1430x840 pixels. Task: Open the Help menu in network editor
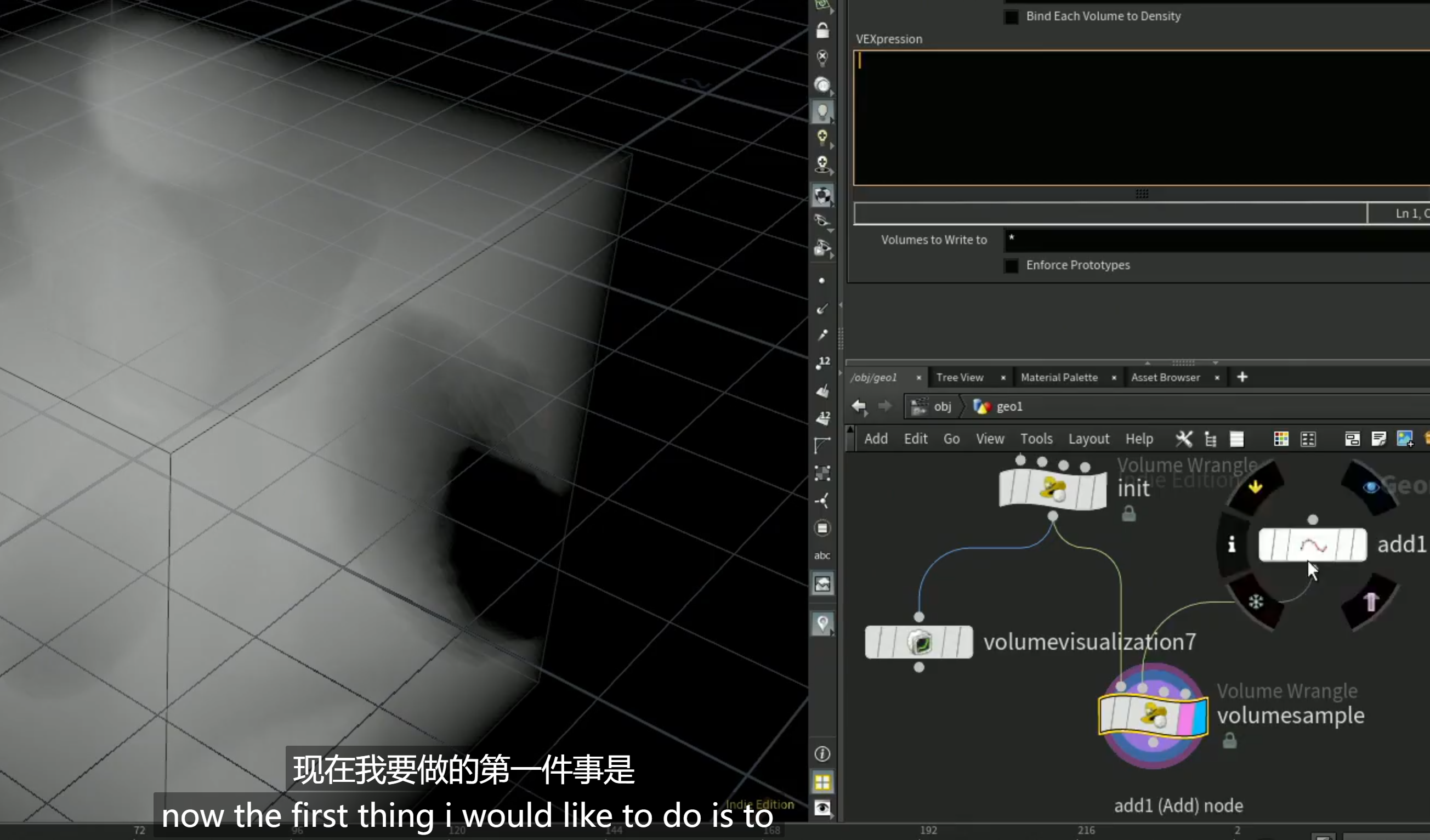[1139, 439]
